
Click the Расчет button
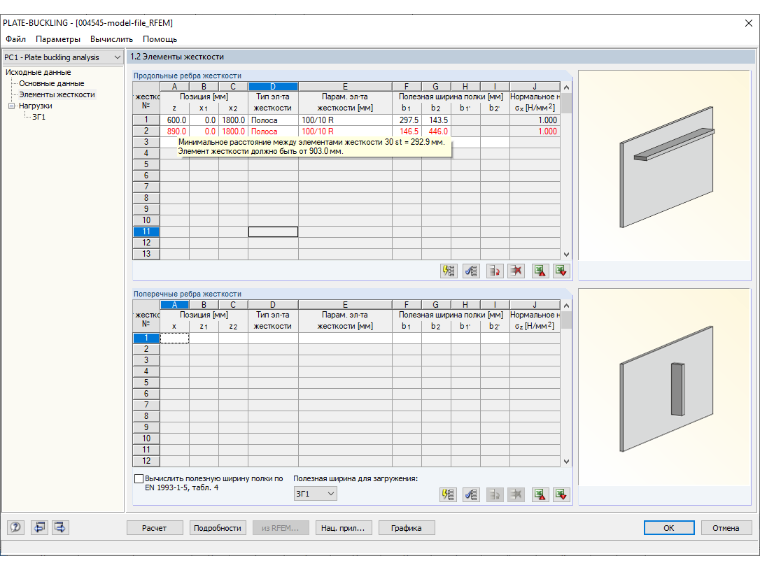[x=155, y=528]
